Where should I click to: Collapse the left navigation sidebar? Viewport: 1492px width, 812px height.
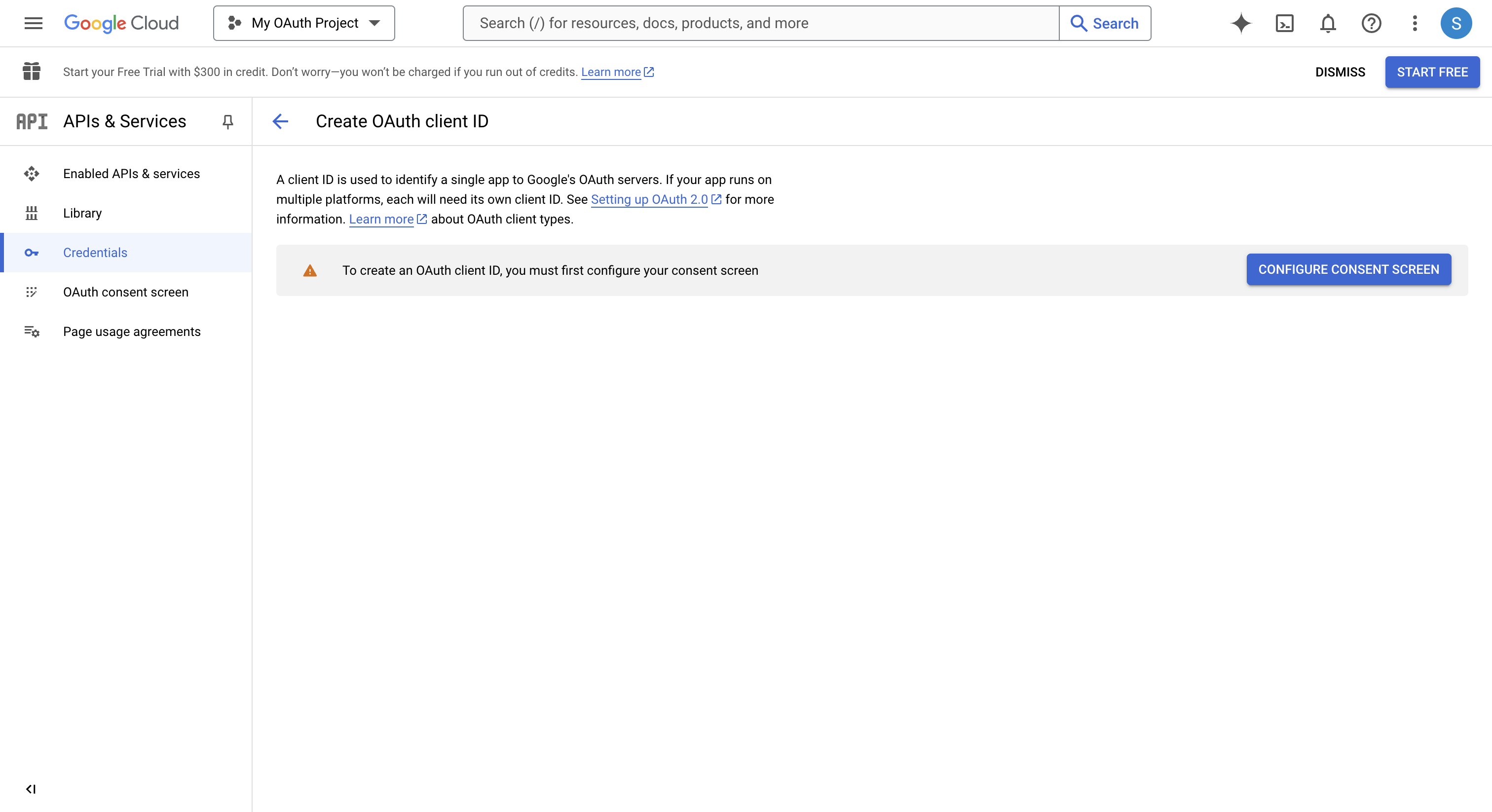click(31, 789)
